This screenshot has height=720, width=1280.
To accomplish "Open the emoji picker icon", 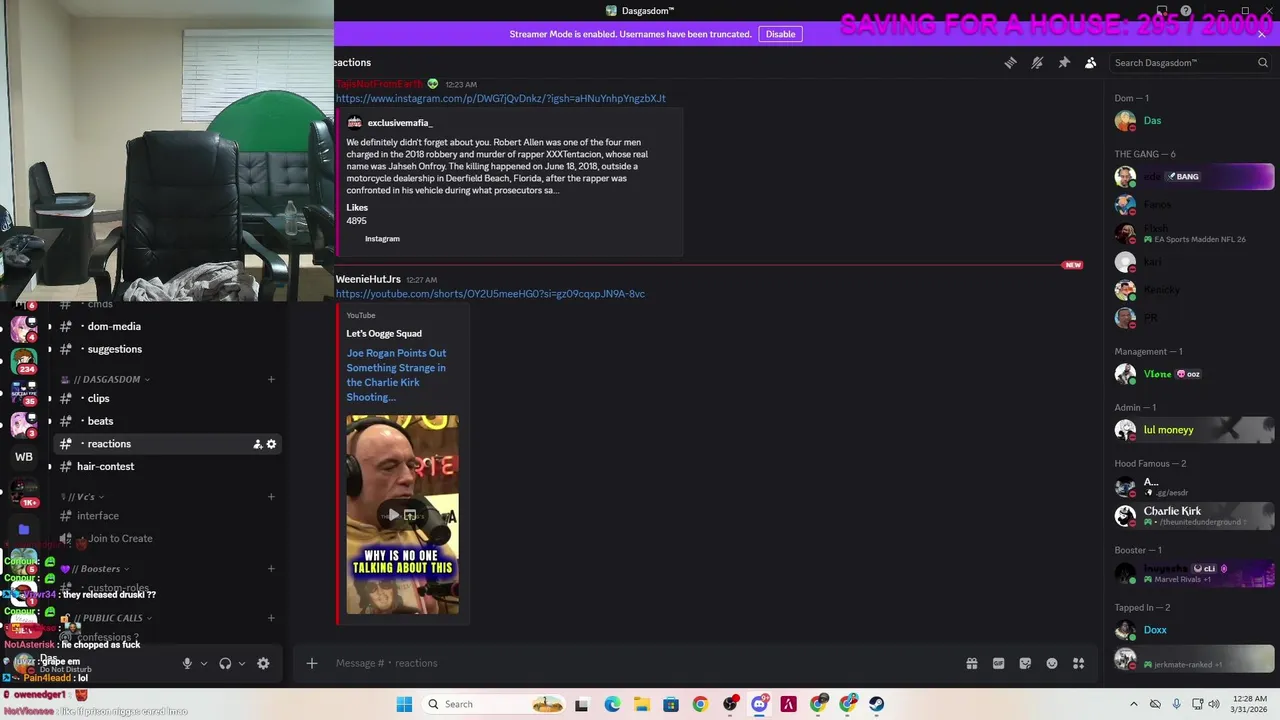I will coord(1052,663).
